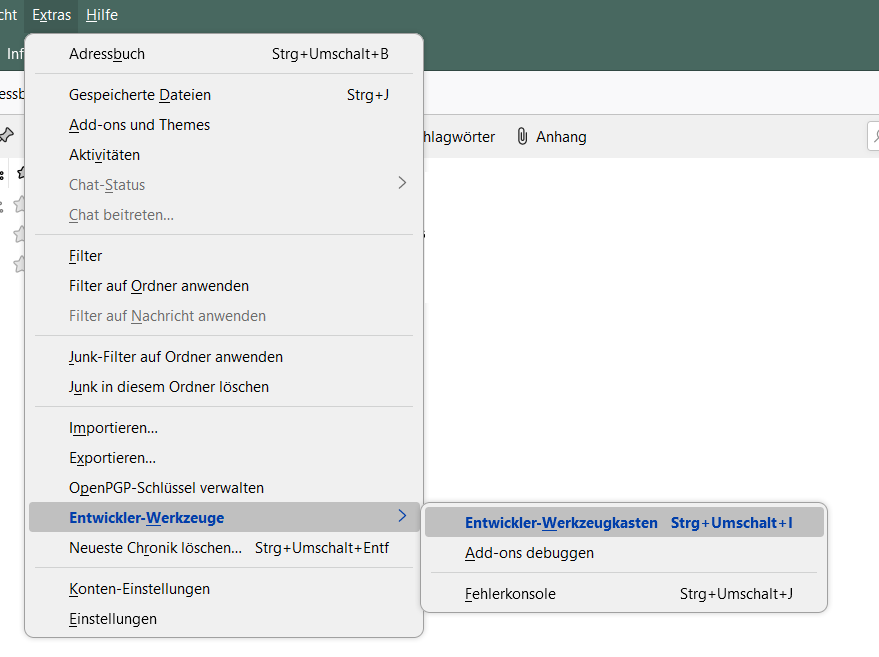Screen dimensions: 879x657
Task: Choose Aktivitäten in the menu
Action: tap(104, 155)
